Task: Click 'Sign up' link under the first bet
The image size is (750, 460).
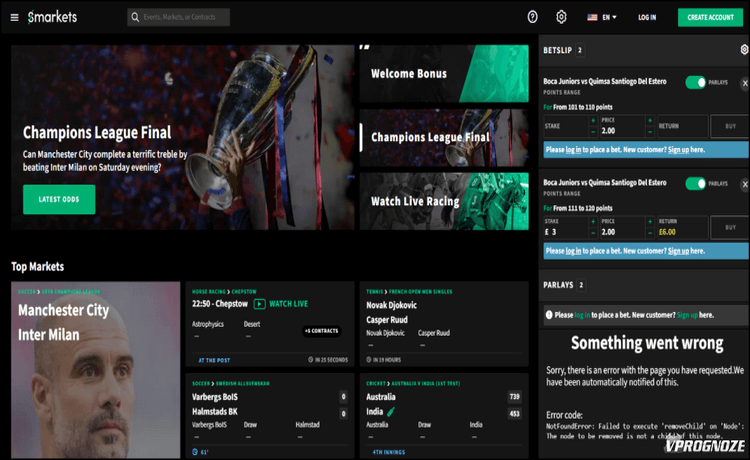Action: [678, 150]
